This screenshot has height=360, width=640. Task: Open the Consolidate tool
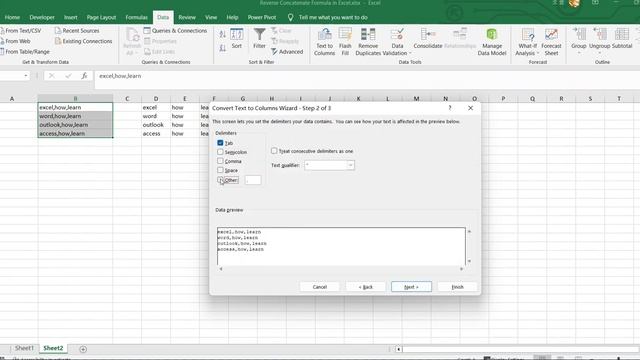[428, 39]
